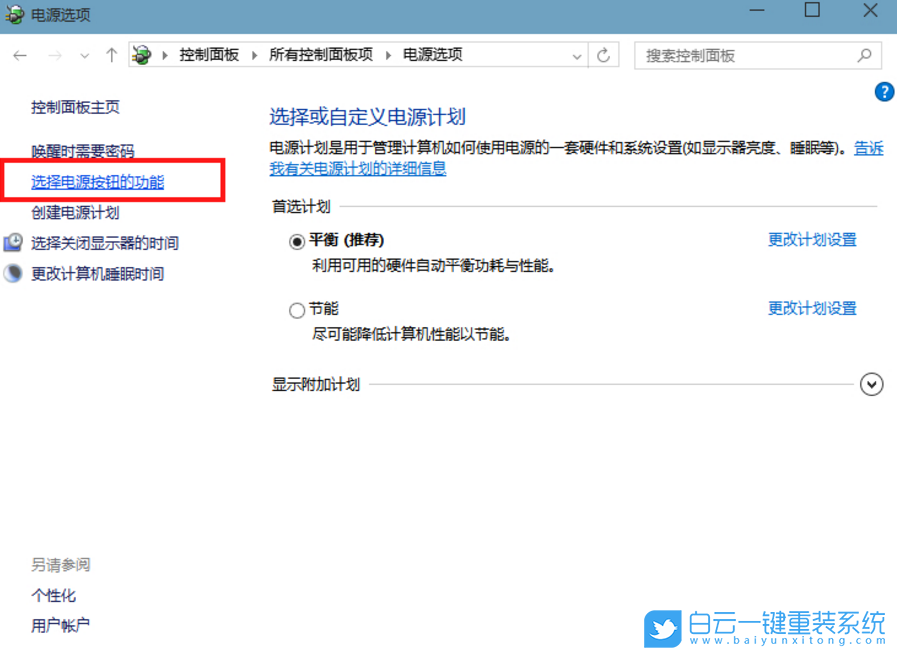The height and width of the screenshot is (653, 897).
Task: Click the back navigation arrow
Action: (x=21, y=55)
